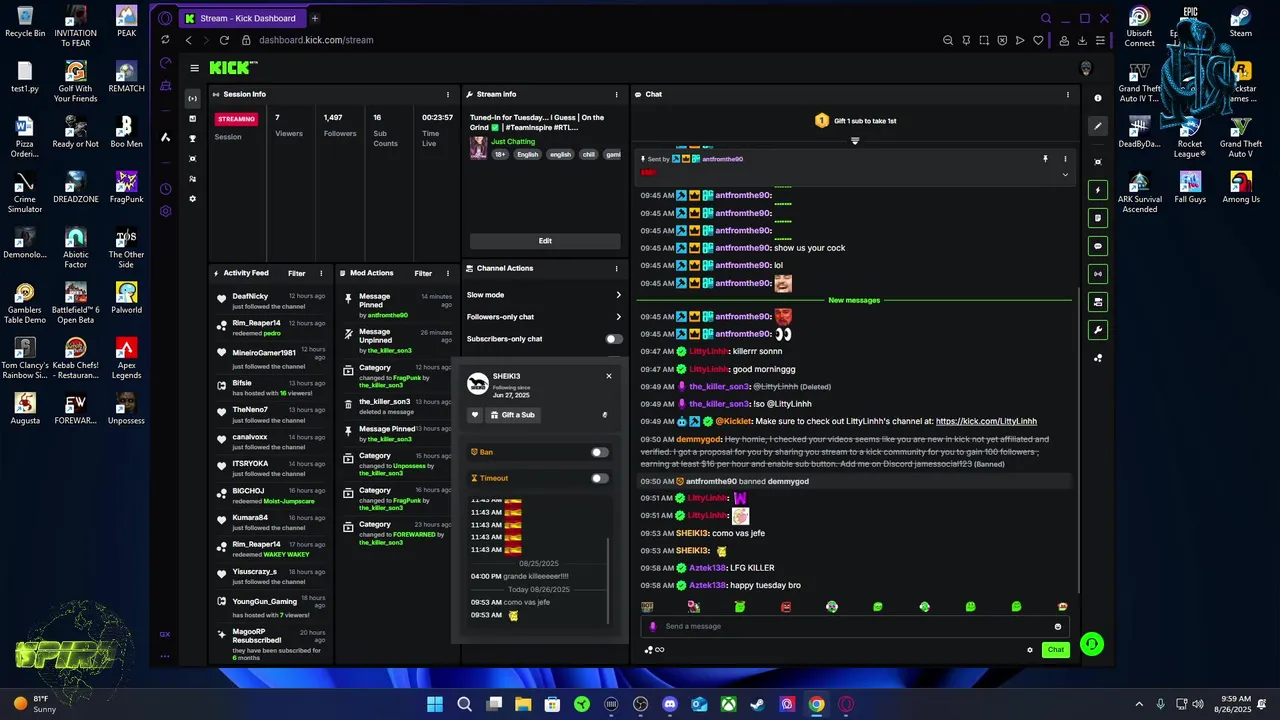
Task: Open the kick.com/LittyLinhh link in chat
Action: pos(986,422)
